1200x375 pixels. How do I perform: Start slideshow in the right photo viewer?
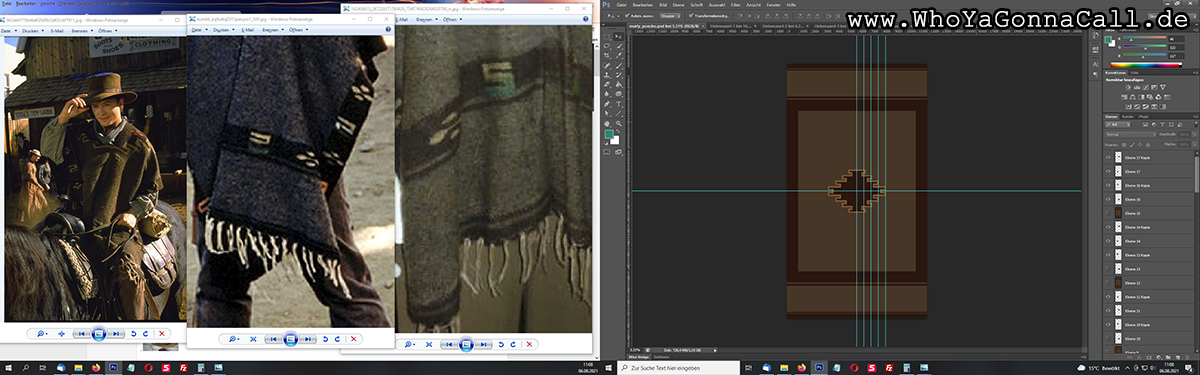tap(466, 344)
